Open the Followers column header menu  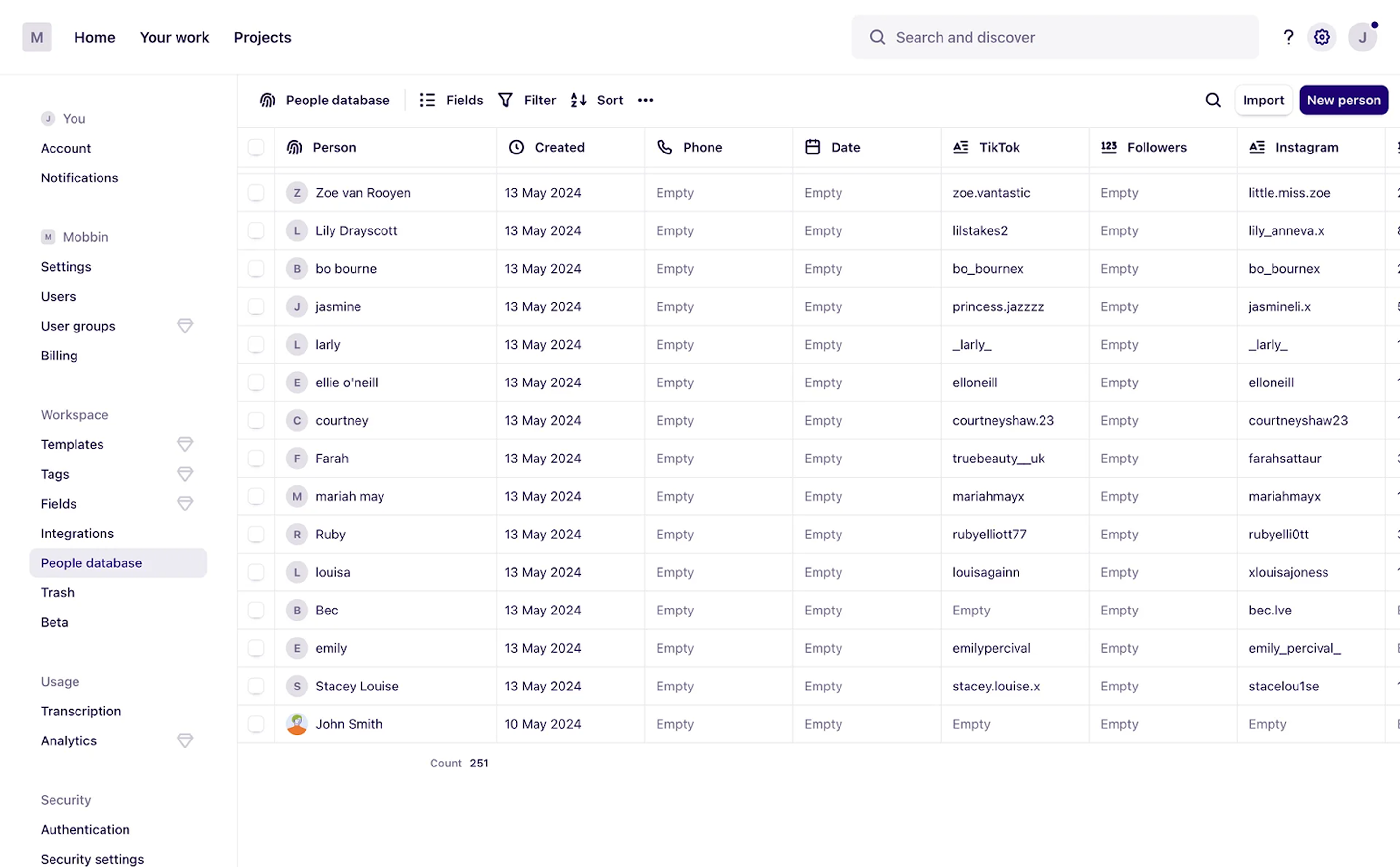[1163, 148]
